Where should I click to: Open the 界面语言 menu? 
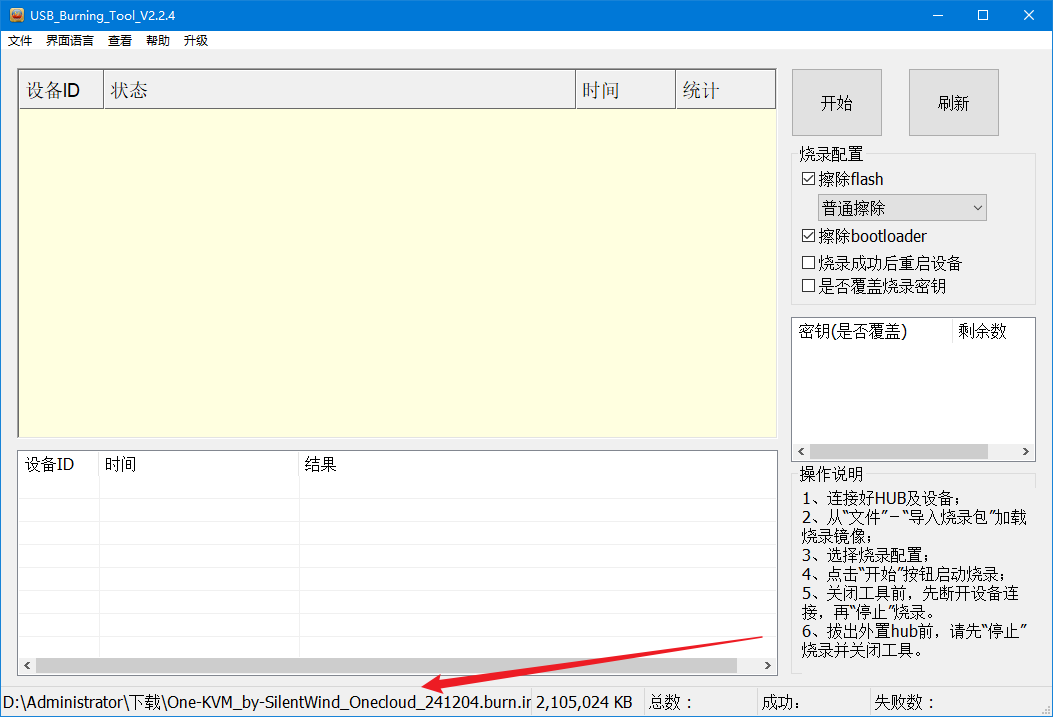(x=70, y=41)
